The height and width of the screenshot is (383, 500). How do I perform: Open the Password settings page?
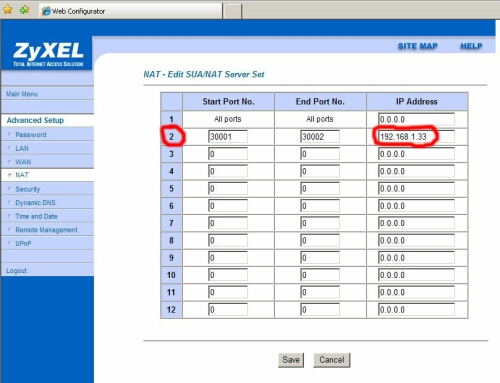tap(31, 135)
